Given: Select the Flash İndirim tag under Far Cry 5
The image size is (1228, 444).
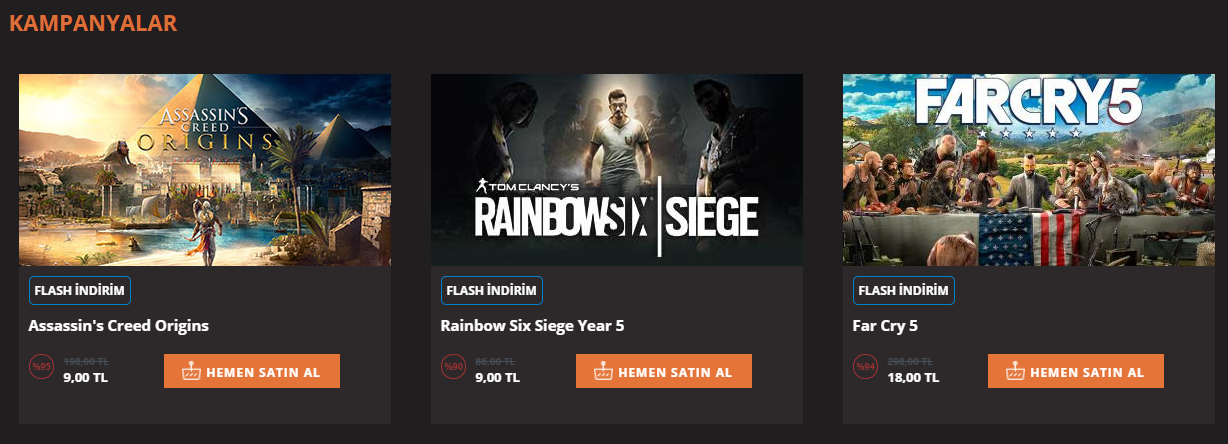Looking at the screenshot, I should tap(904, 291).
